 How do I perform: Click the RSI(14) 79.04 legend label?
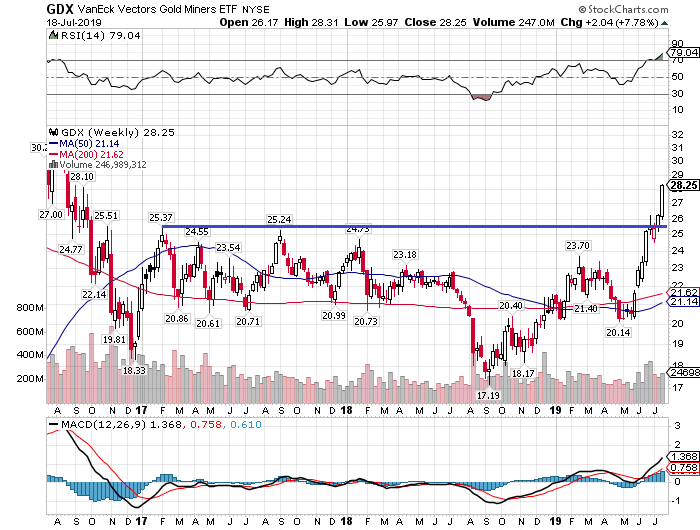100,35
